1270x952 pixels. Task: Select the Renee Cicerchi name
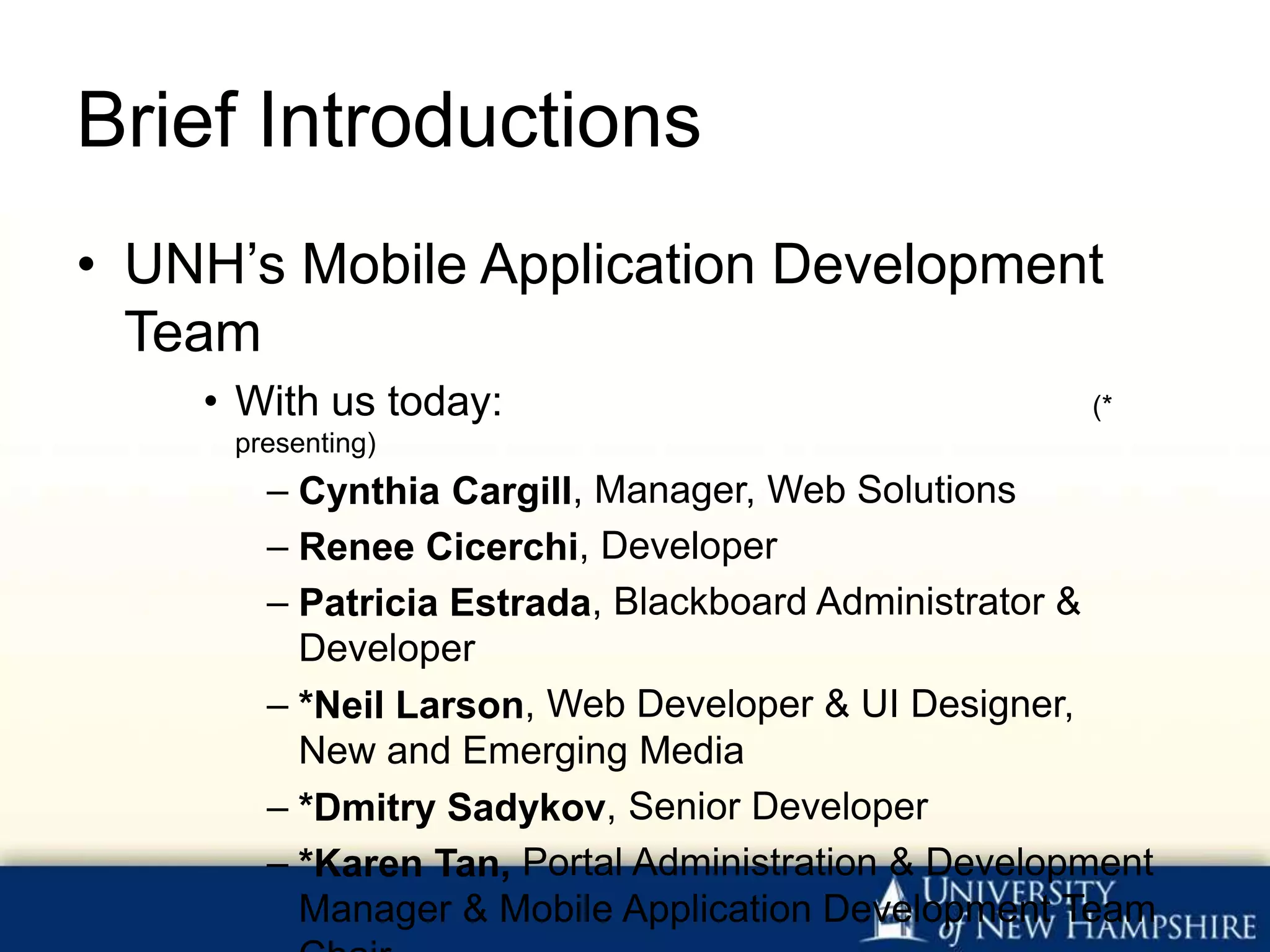[438, 547]
